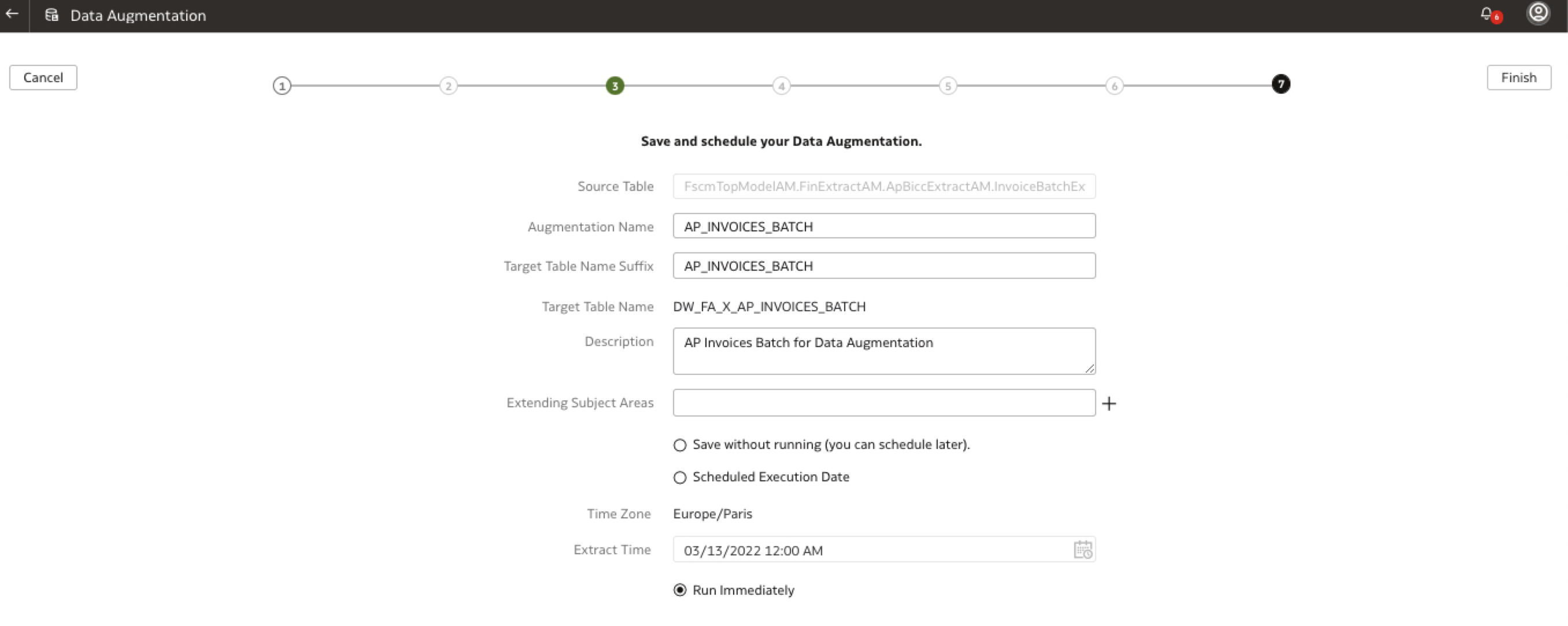Viewport: 1568px width, 626px height.
Task: Click the Target Table Name Suffix field
Action: [x=883, y=266]
